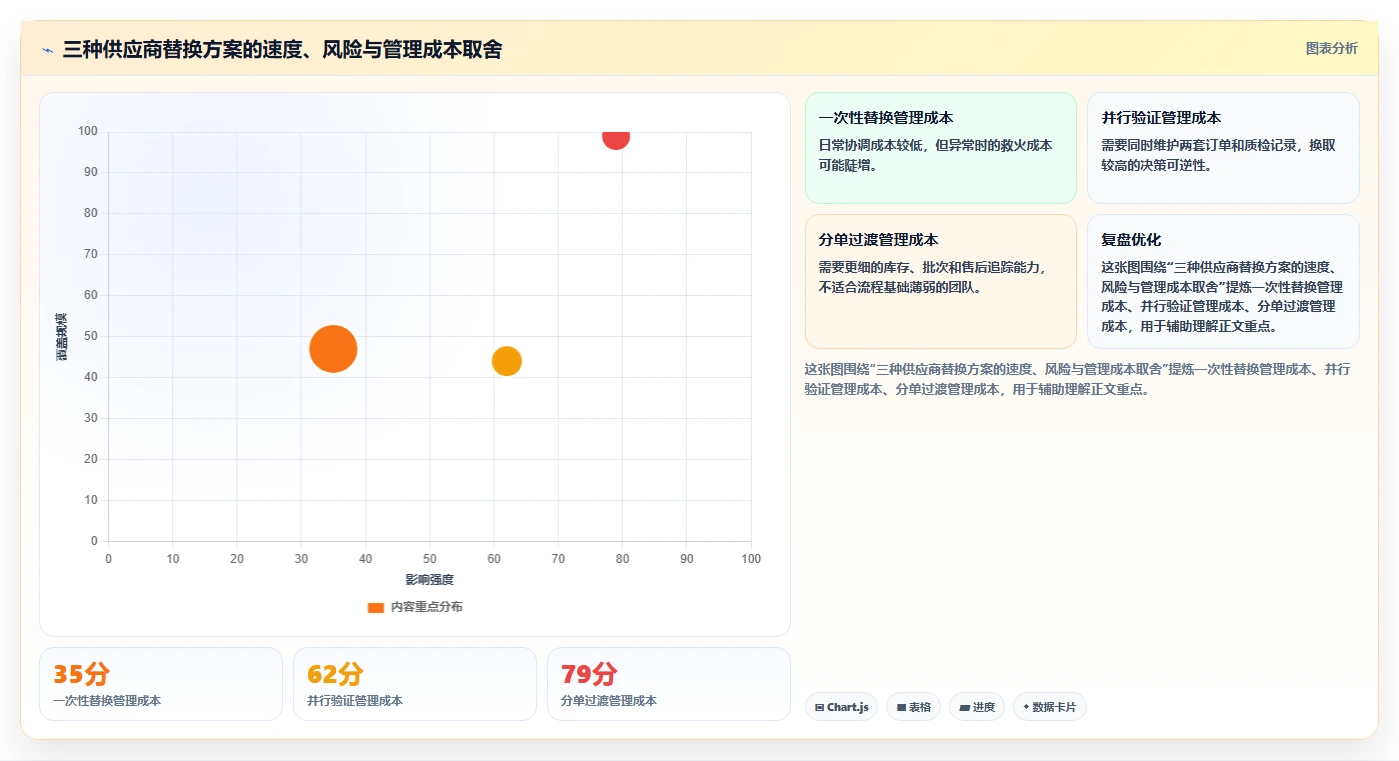Viewport: 1399px width, 761px height.
Task: Click the lightning icon beside the title
Action: (47, 50)
